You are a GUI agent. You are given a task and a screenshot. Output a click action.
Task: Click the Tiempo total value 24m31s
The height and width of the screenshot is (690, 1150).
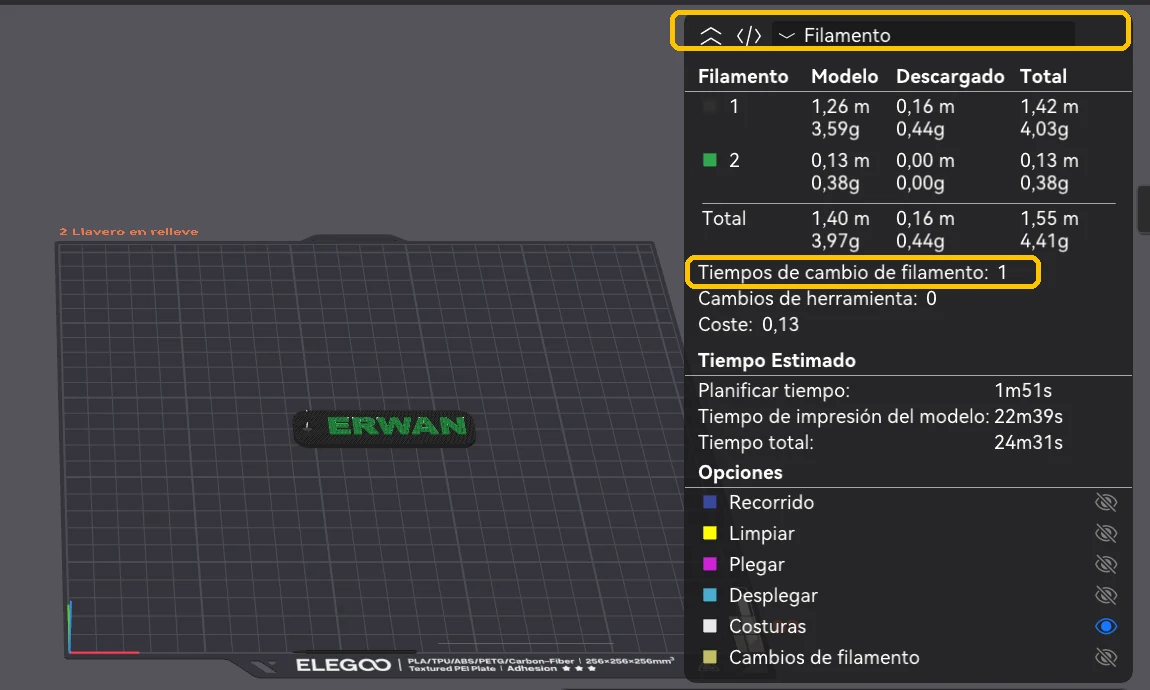click(1028, 442)
